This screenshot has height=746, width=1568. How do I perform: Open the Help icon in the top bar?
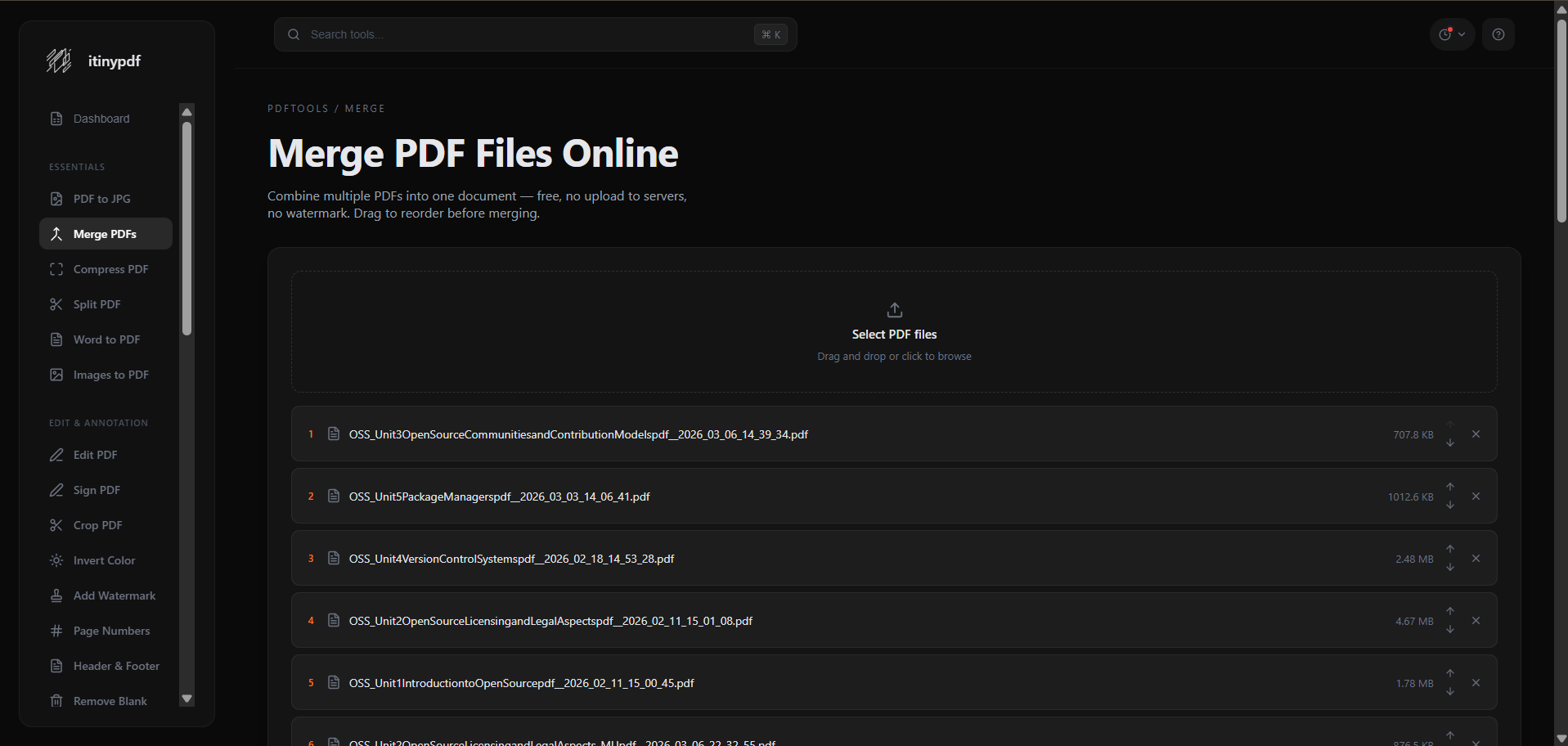1498,34
